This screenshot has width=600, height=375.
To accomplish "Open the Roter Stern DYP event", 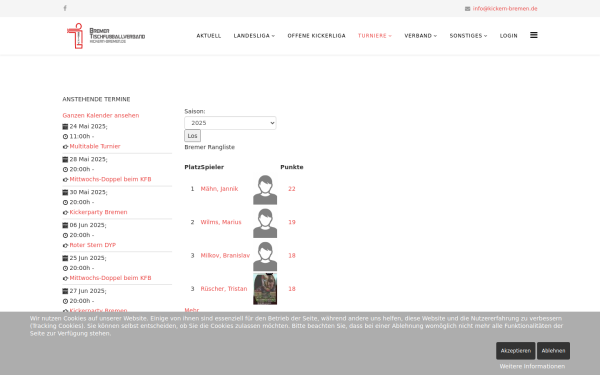I will tap(93, 245).
